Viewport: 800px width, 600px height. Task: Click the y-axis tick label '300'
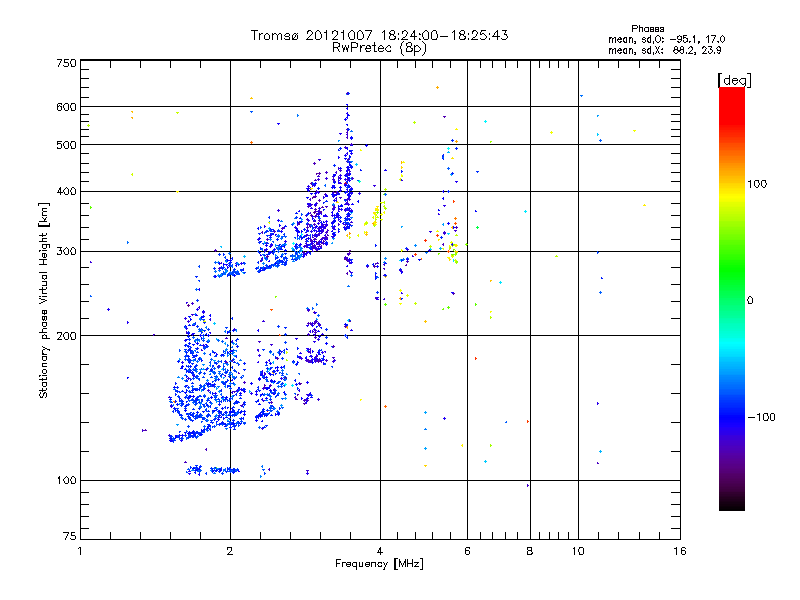[x=67, y=252]
